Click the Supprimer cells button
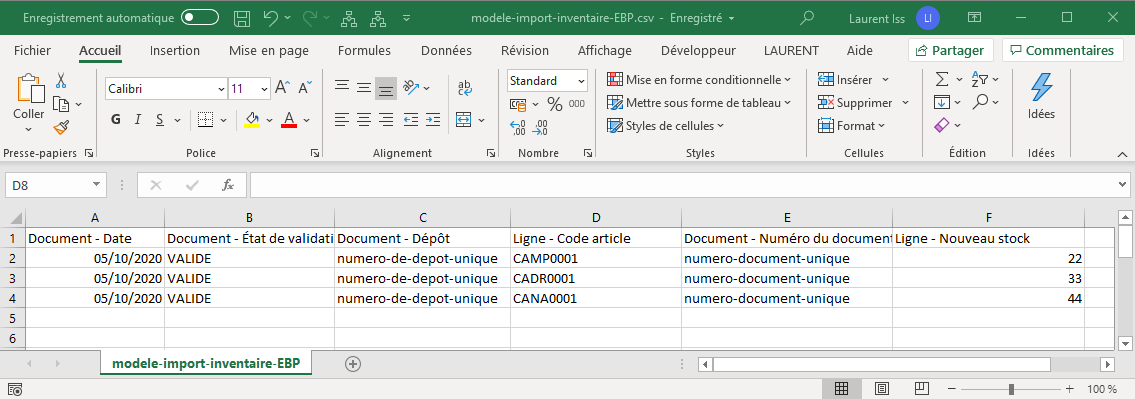This screenshot has width=1135, height=399. pos(856,103)
